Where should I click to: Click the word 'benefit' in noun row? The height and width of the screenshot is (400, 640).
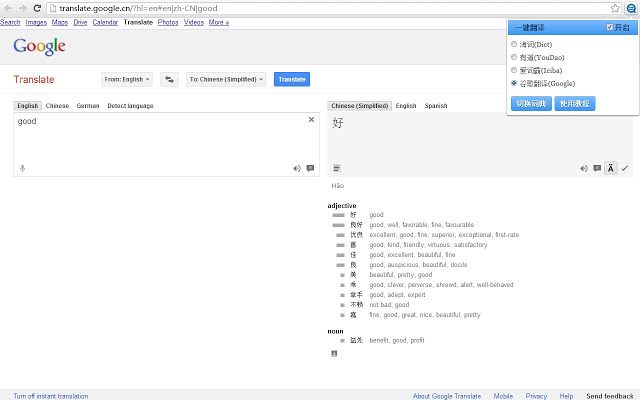click(x=379, y=340)
